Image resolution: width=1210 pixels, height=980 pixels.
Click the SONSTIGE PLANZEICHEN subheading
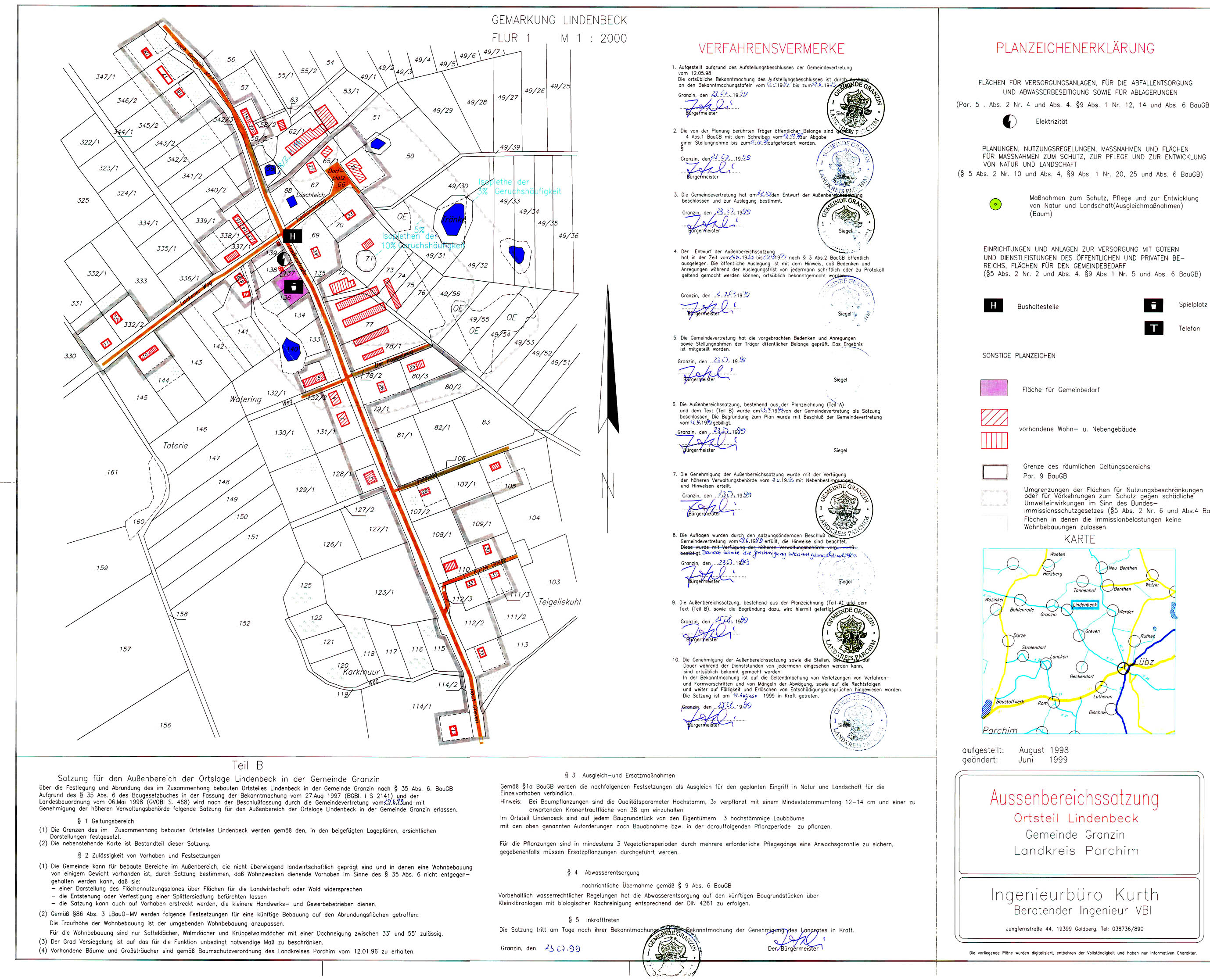click(1019, 356)
